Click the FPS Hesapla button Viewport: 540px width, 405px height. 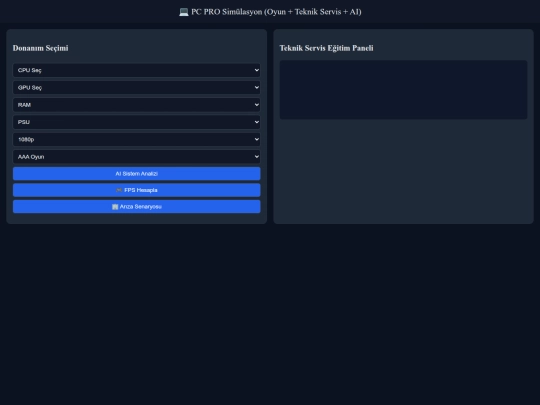[x=136, y=190]
